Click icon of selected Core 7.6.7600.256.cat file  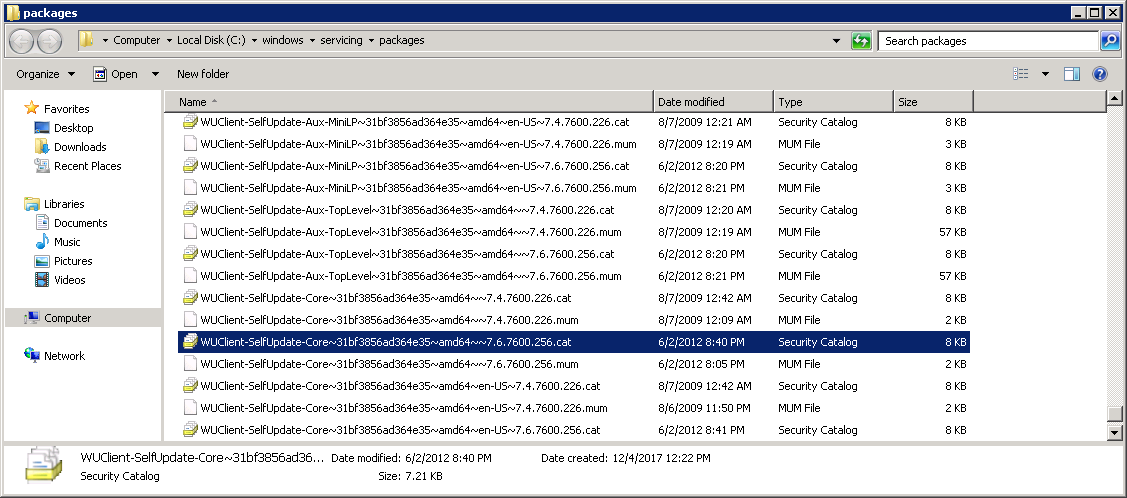point(190,342)
